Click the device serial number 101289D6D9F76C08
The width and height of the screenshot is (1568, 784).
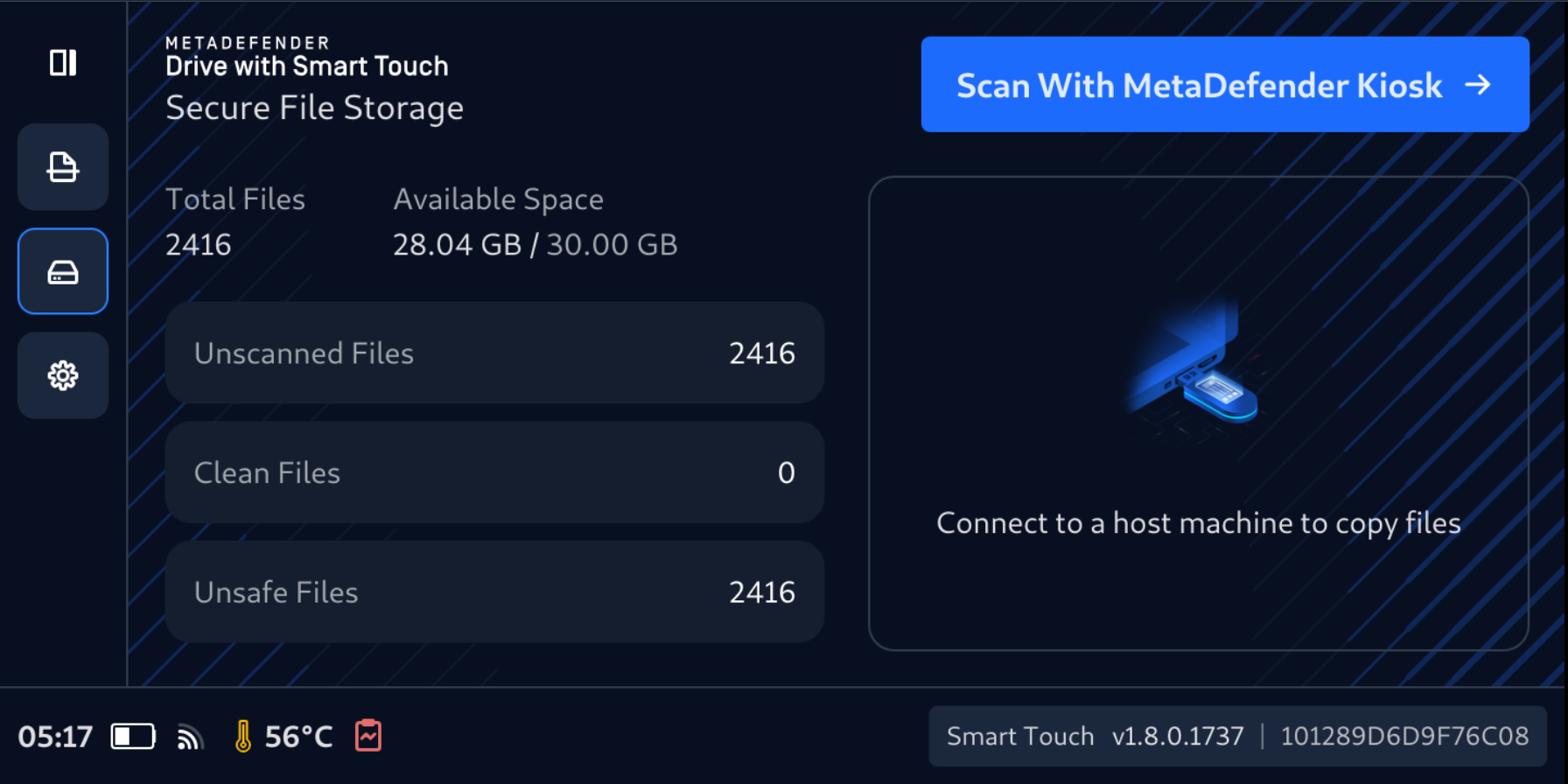point(1404,737)
